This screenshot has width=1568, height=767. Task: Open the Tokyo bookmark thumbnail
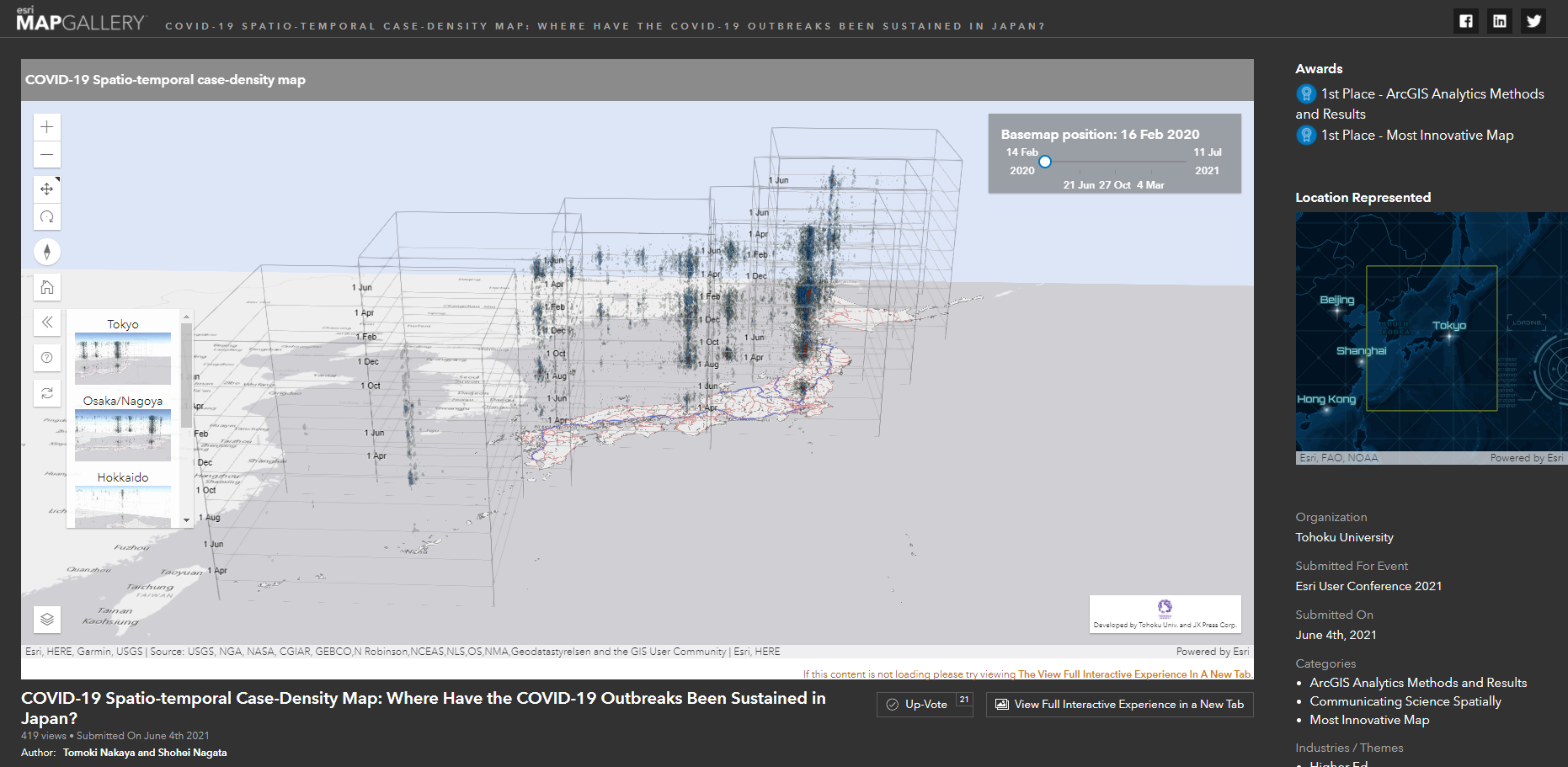pos(123,358)
